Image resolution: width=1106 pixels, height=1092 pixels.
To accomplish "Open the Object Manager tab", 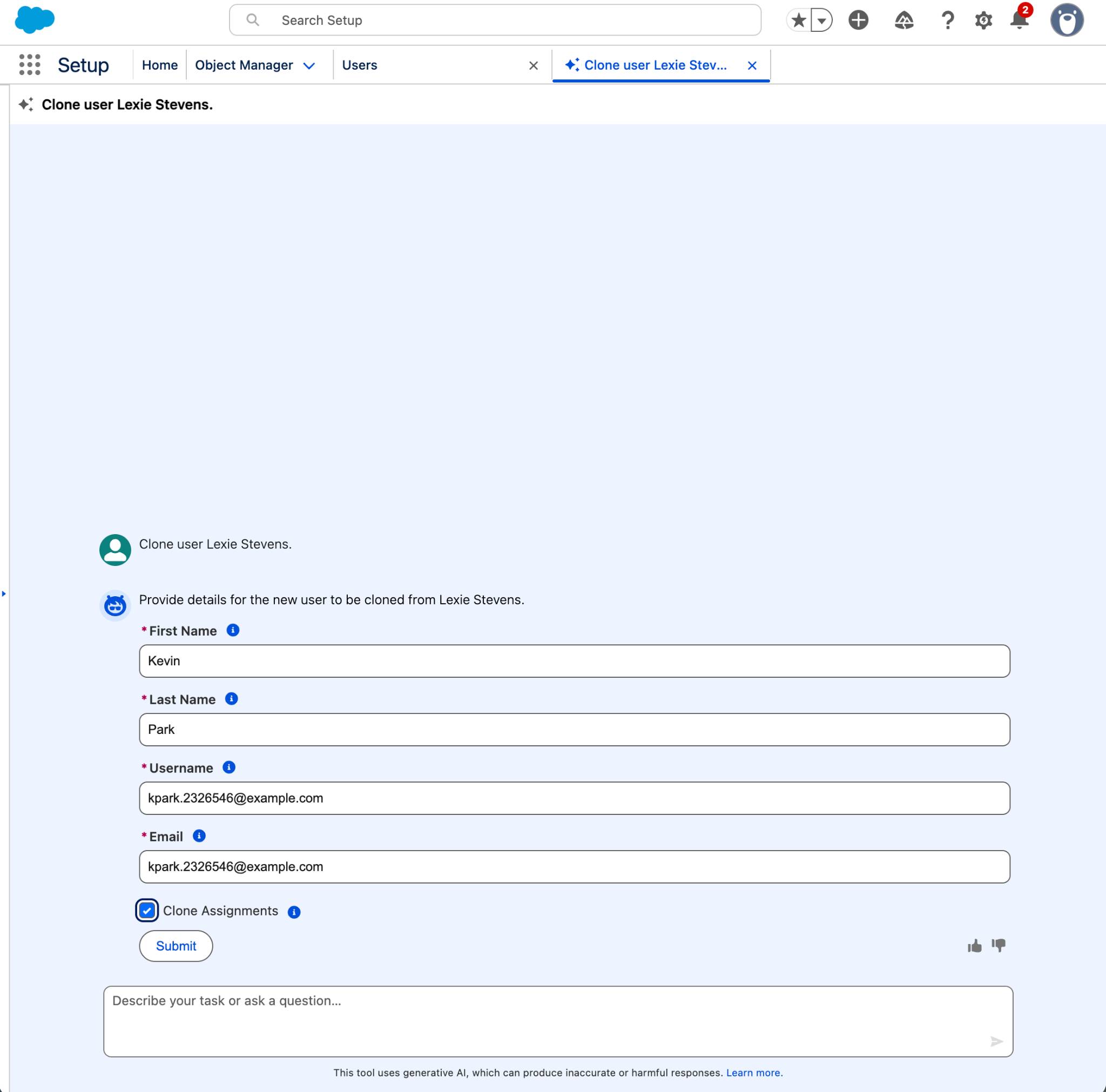I will point(244,65).
